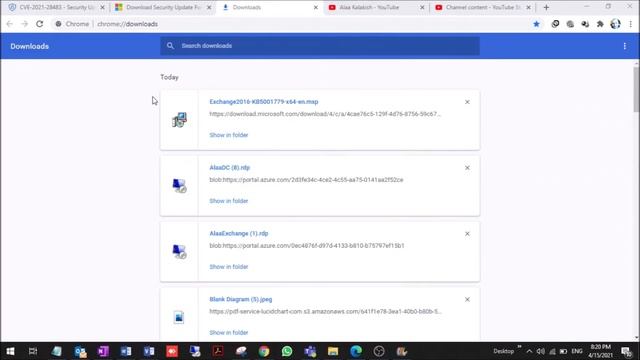The image size is (640, 360).
Task: Launch Word from the taskbar
Action: pos(126,351)
